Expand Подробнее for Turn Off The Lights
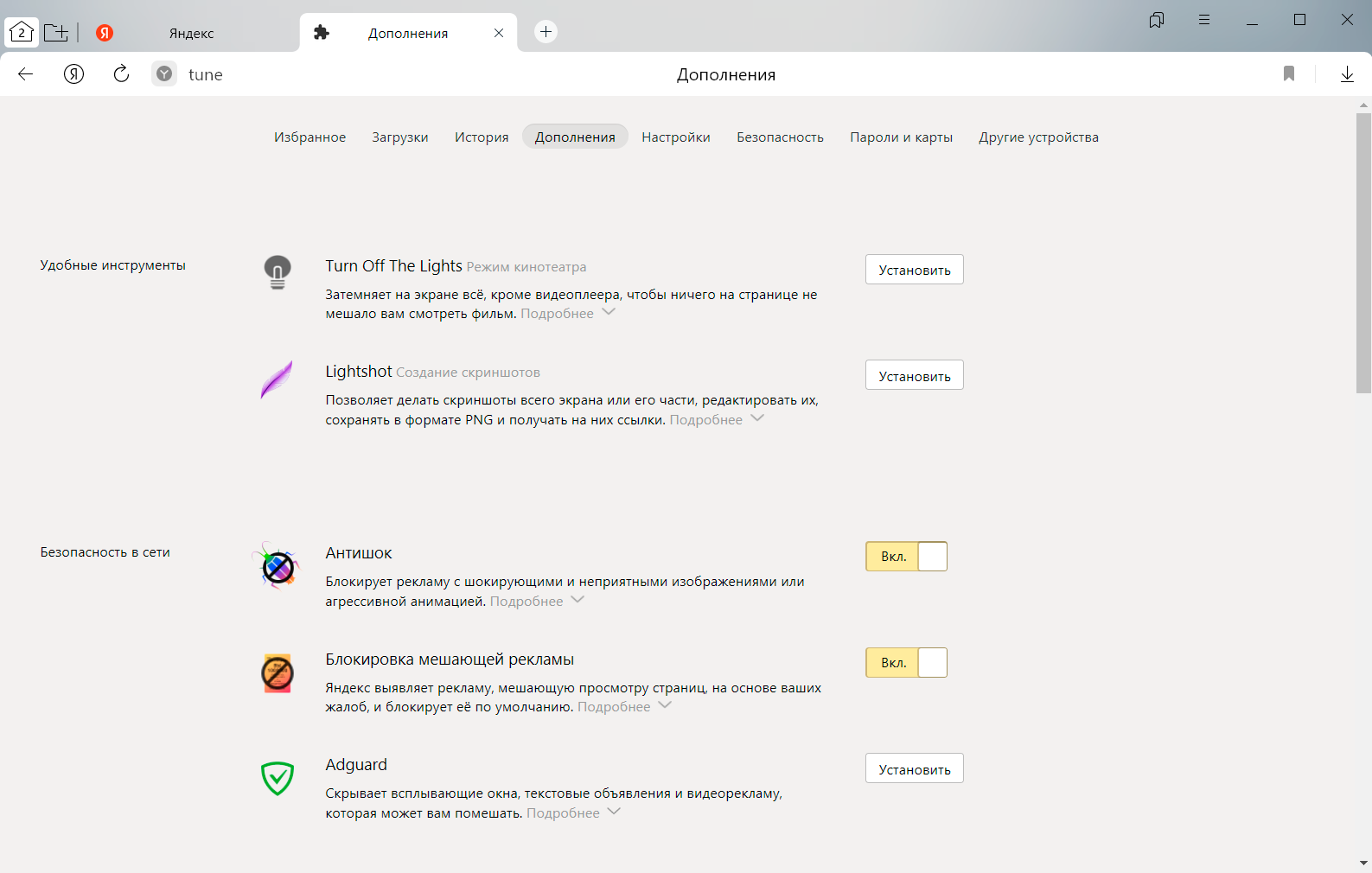Image resolution: width=1372 pixels, height=873 pixels. [x=568, y=314]
